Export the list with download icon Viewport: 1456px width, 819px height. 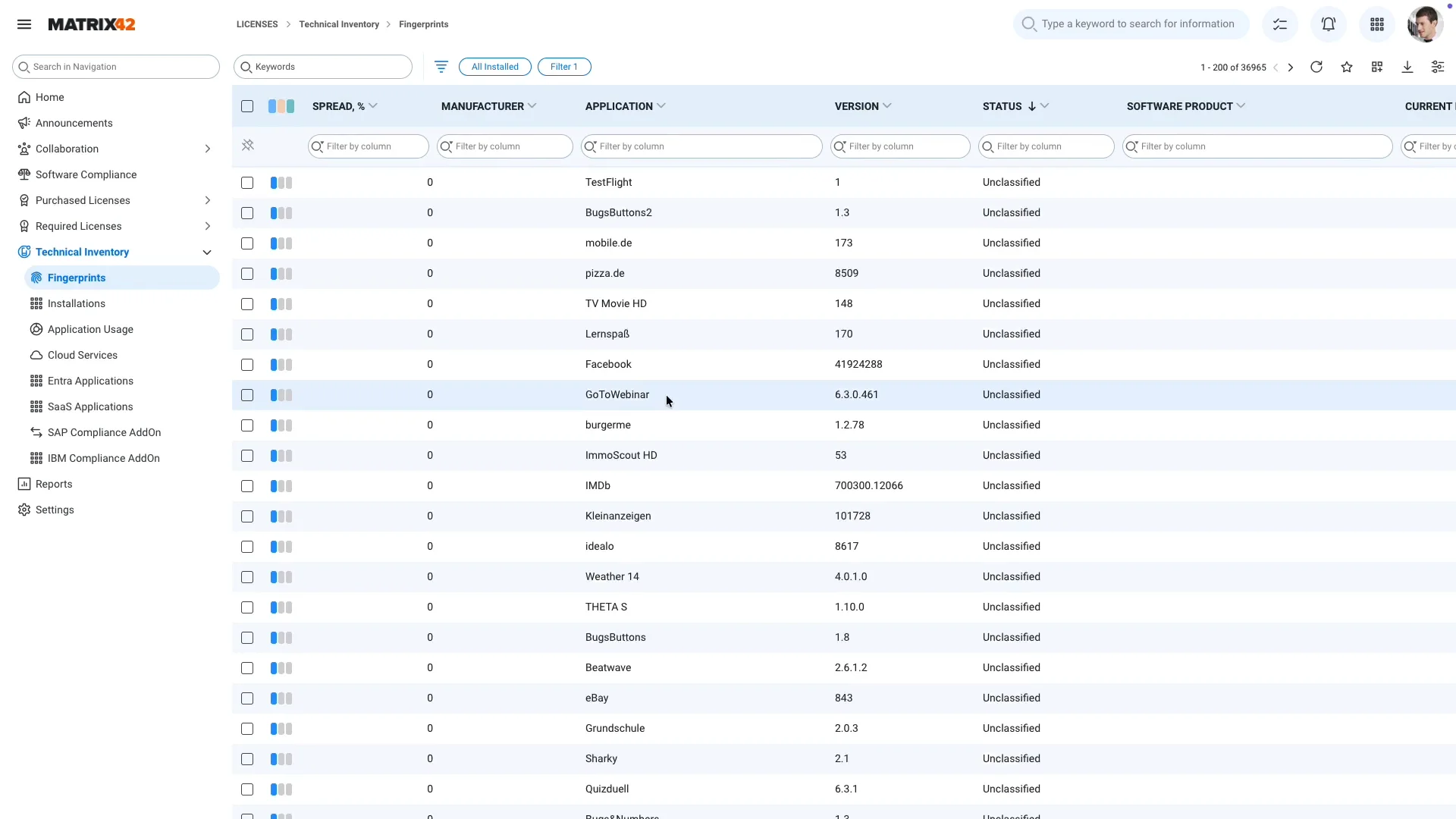click(1407, 67)
